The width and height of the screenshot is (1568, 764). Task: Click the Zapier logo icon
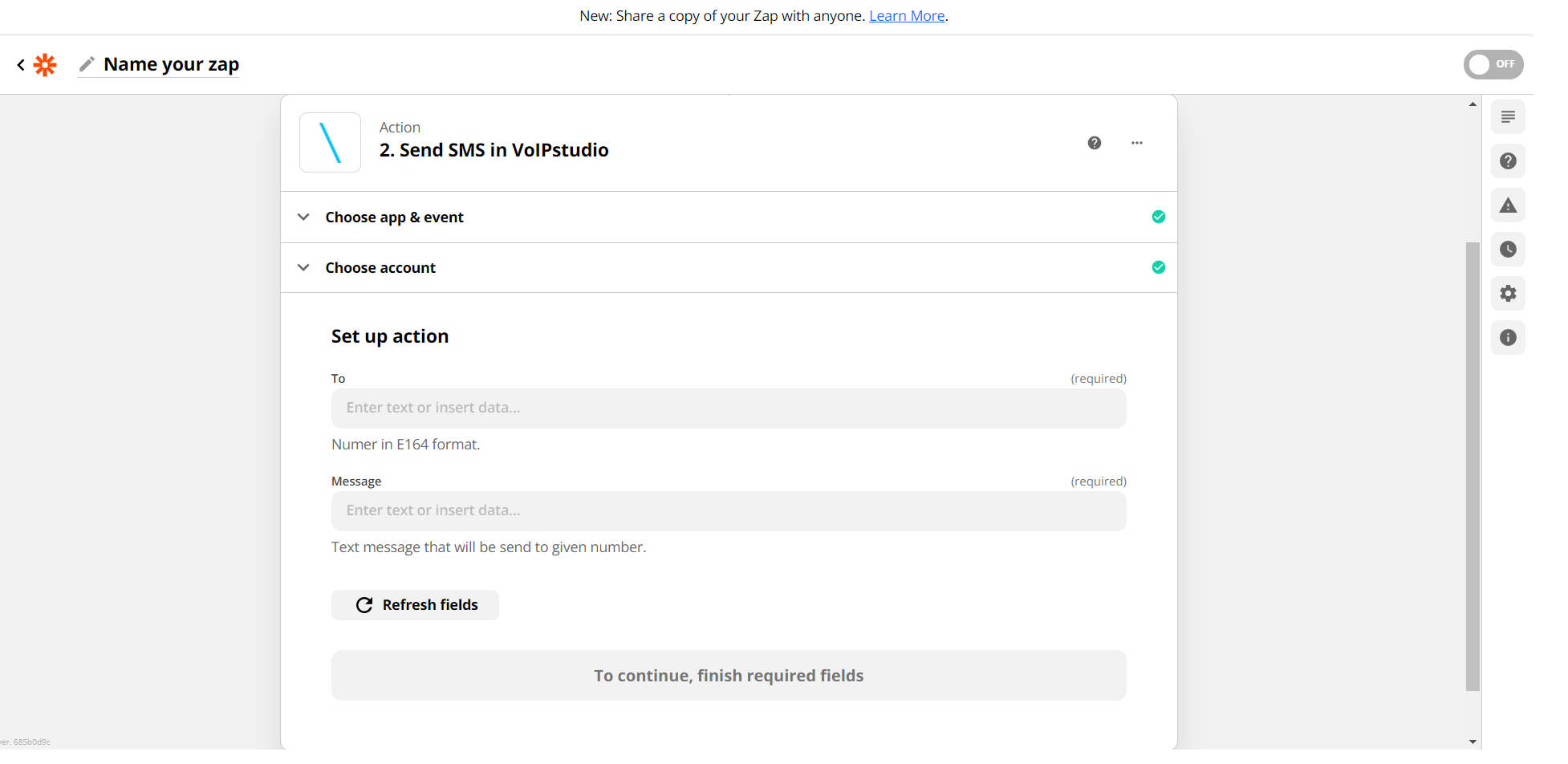coord(46,64)
